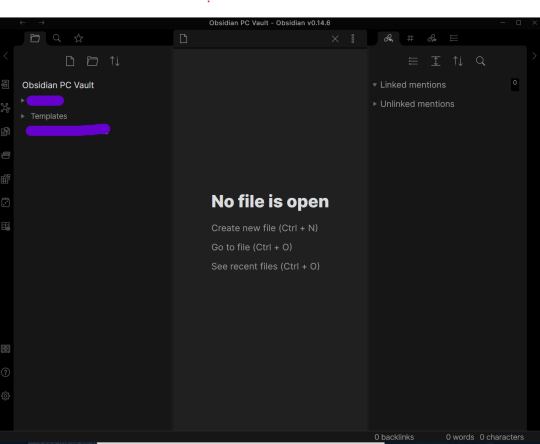The image size is (540, 444).
Task: Expand the Templates folder
Action: click(23, 116)
